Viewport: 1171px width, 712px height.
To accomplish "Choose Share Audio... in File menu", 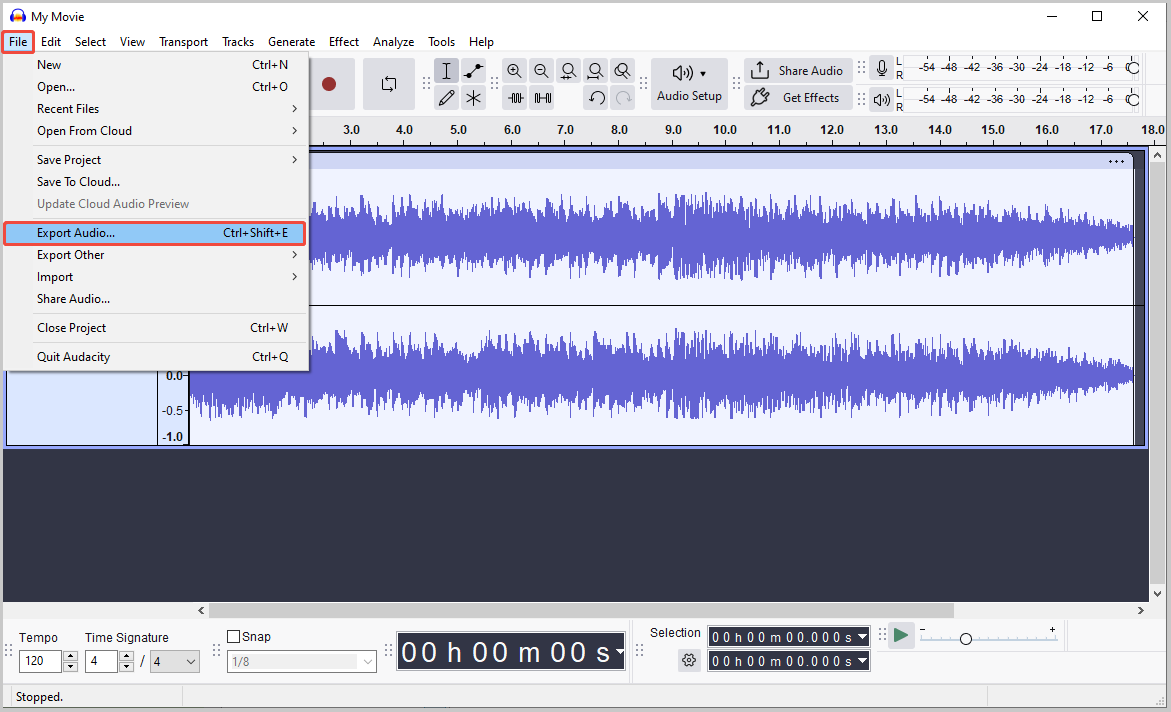I will tap(155, 299).
